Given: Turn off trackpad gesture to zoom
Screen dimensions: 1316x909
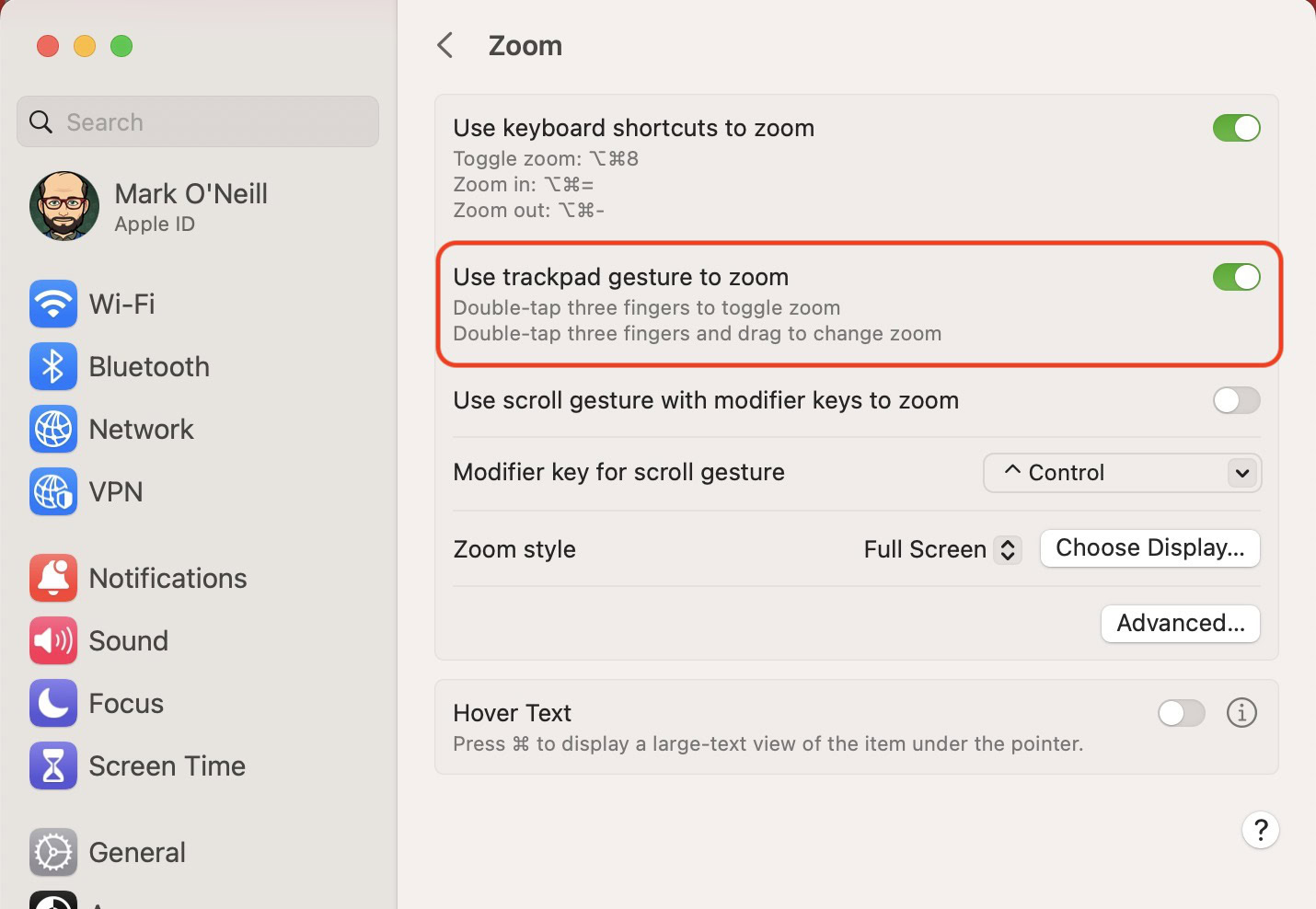Looking at the screenshot, I should [x=1236, y=277].
